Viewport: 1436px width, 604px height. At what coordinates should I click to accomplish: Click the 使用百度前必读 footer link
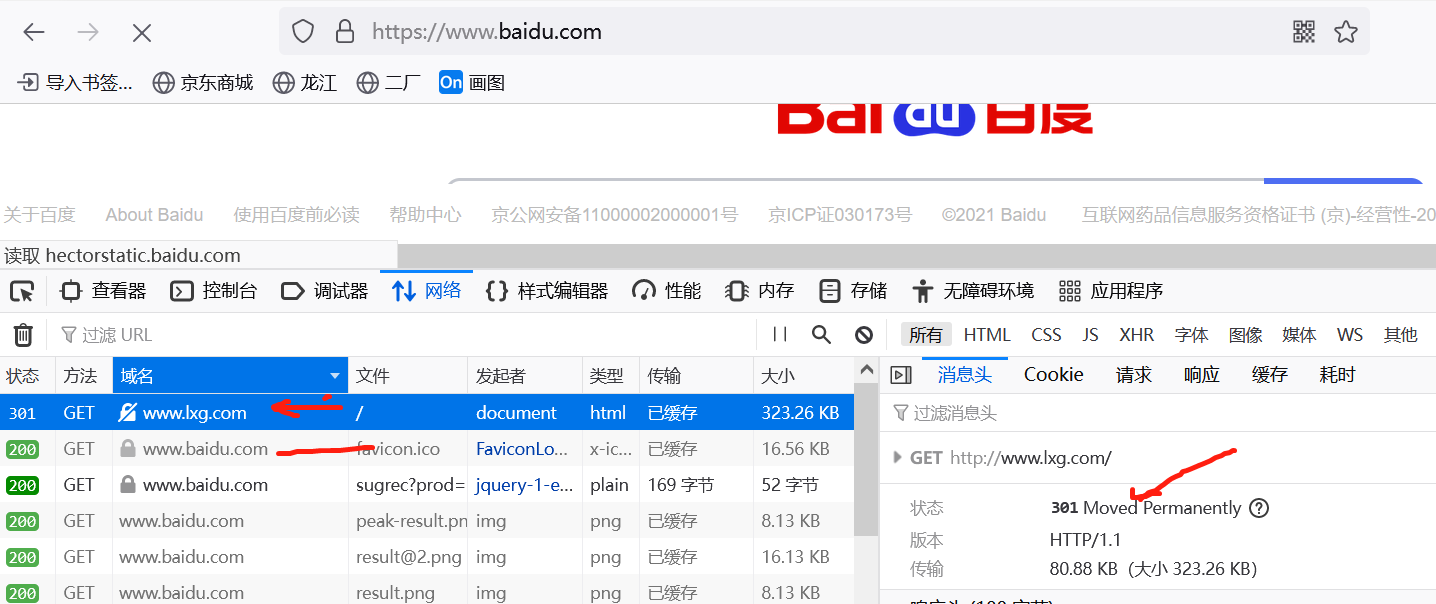[296, 215]
